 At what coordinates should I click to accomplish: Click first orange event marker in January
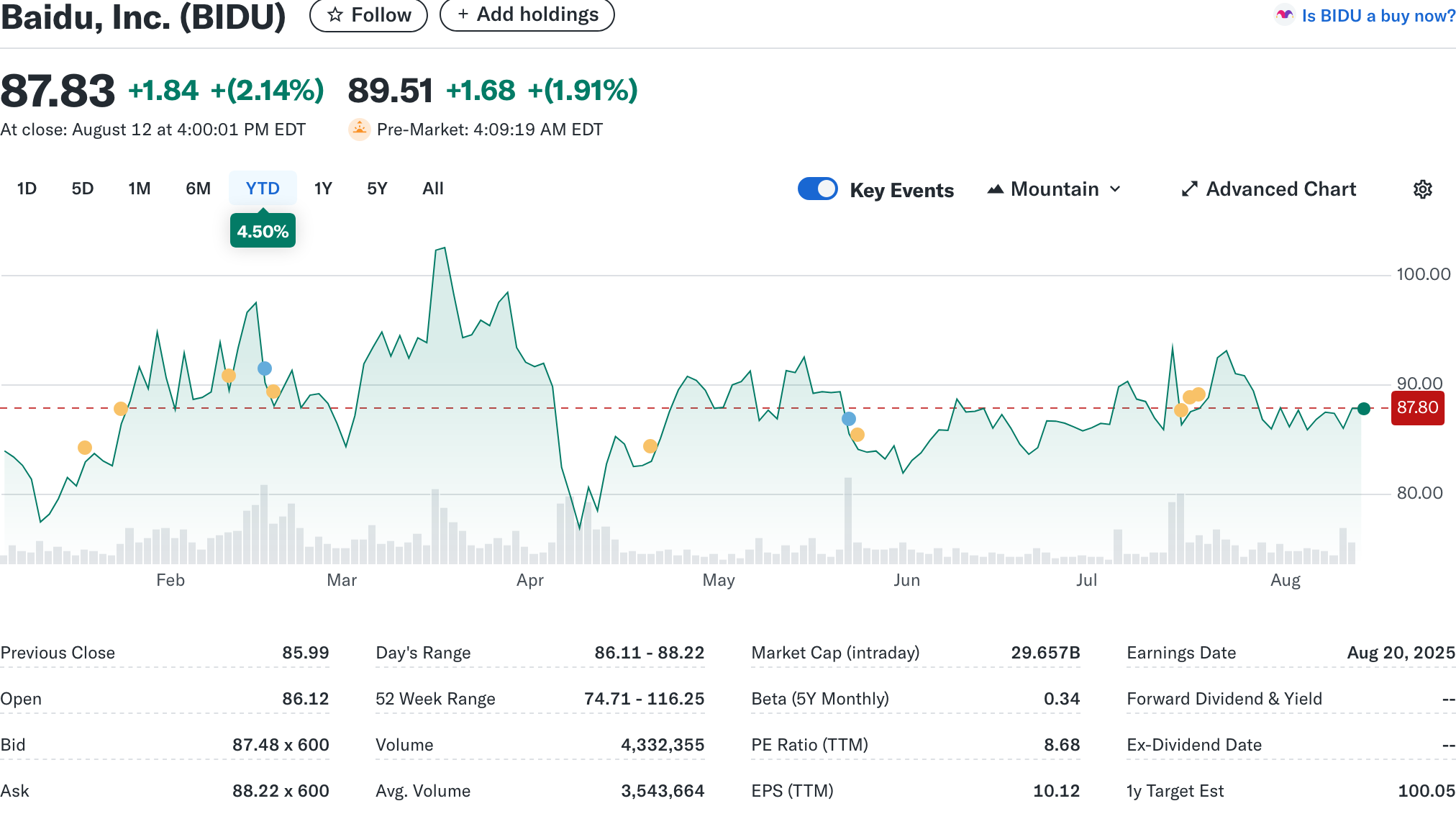(x=85, y=448)
